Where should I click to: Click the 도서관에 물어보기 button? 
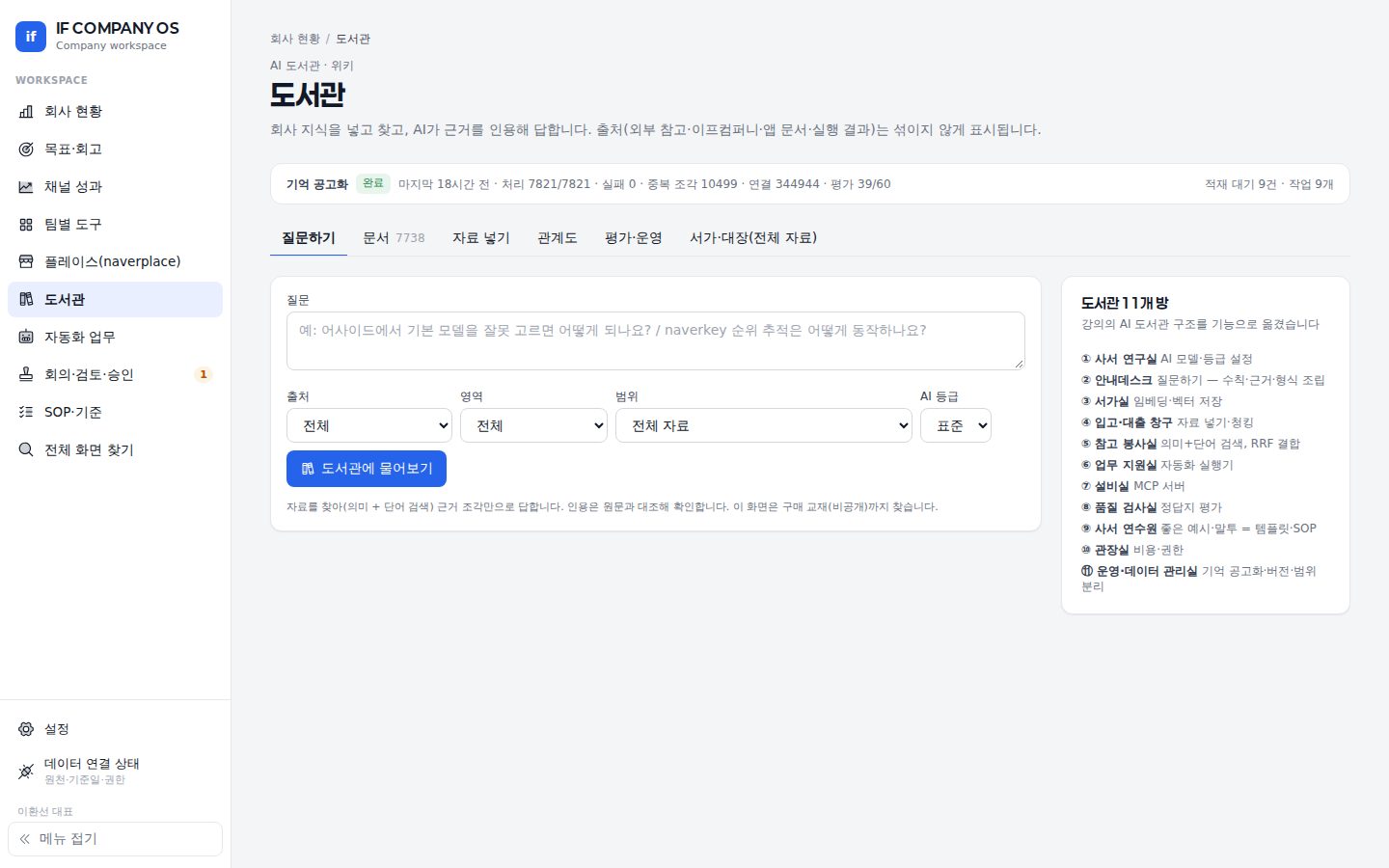coord(367,469)
